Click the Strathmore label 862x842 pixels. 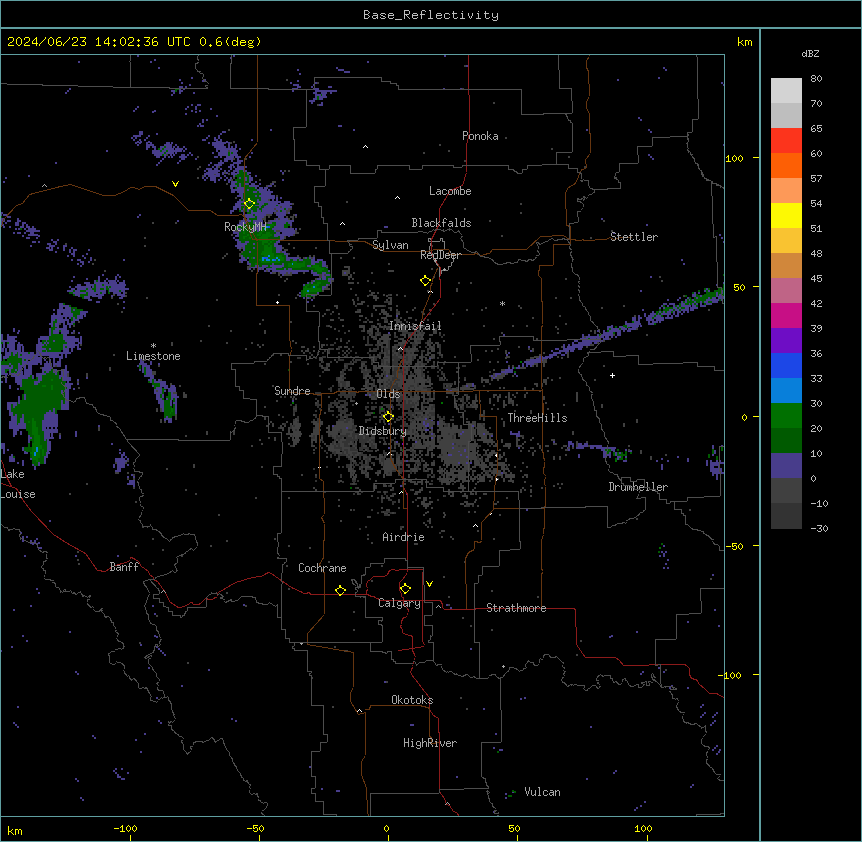pyautogui.click(x=516, y=608)
